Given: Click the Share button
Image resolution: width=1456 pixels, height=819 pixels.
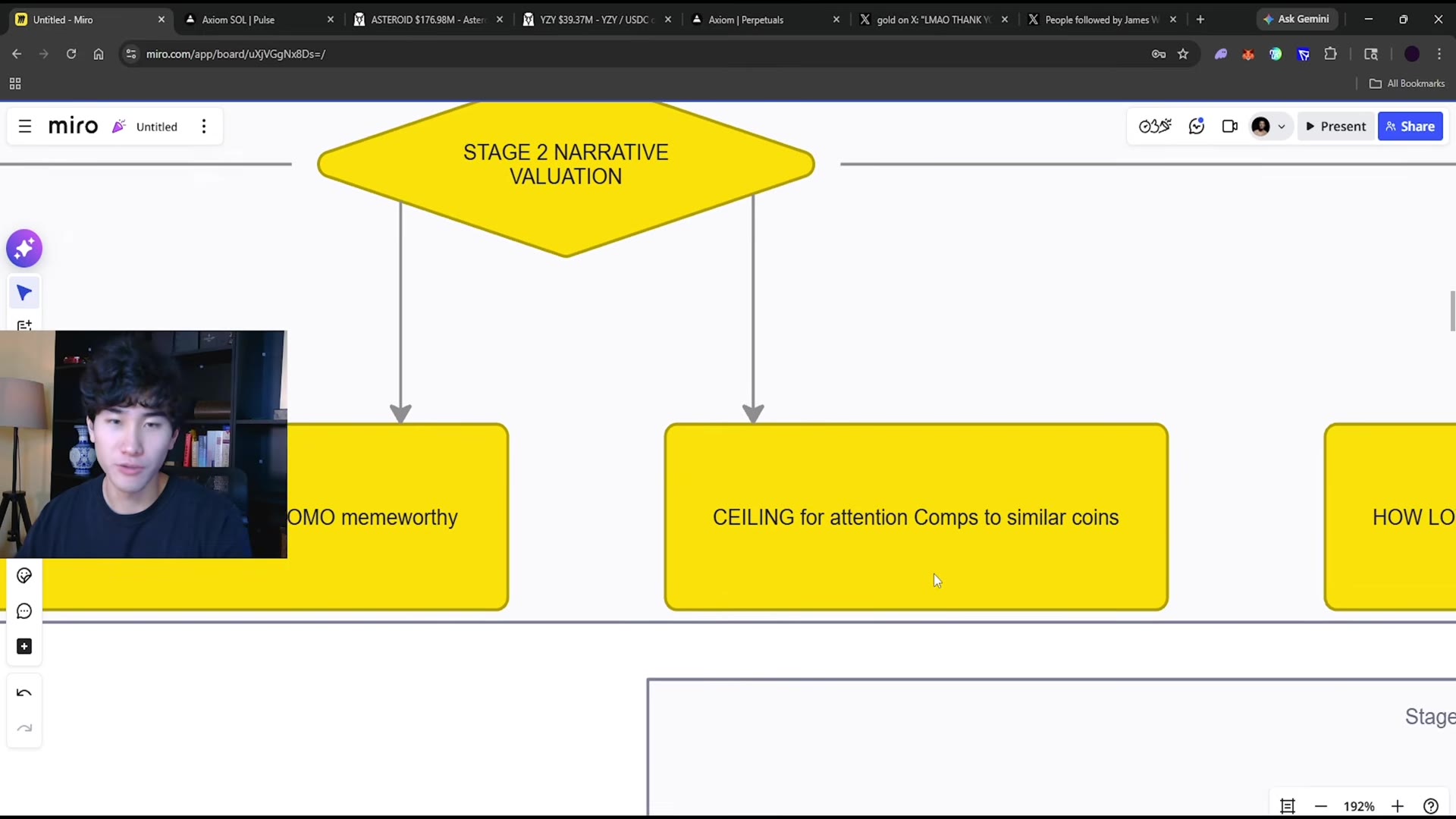Looking at the screenshot, I should [1410, 127].
